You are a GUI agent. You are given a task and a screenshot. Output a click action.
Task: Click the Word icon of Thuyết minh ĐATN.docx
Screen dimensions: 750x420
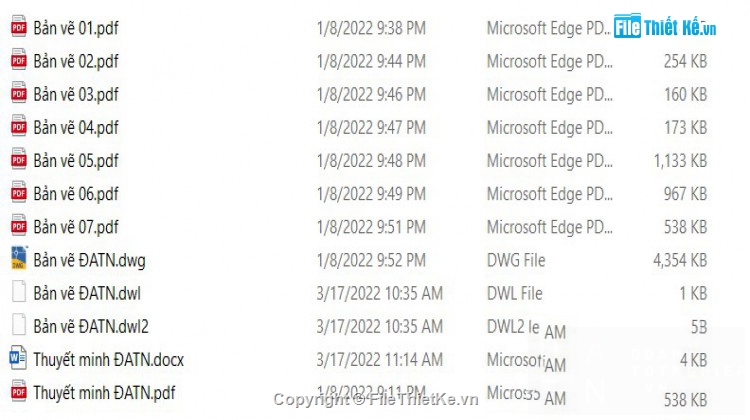point(18,358)
